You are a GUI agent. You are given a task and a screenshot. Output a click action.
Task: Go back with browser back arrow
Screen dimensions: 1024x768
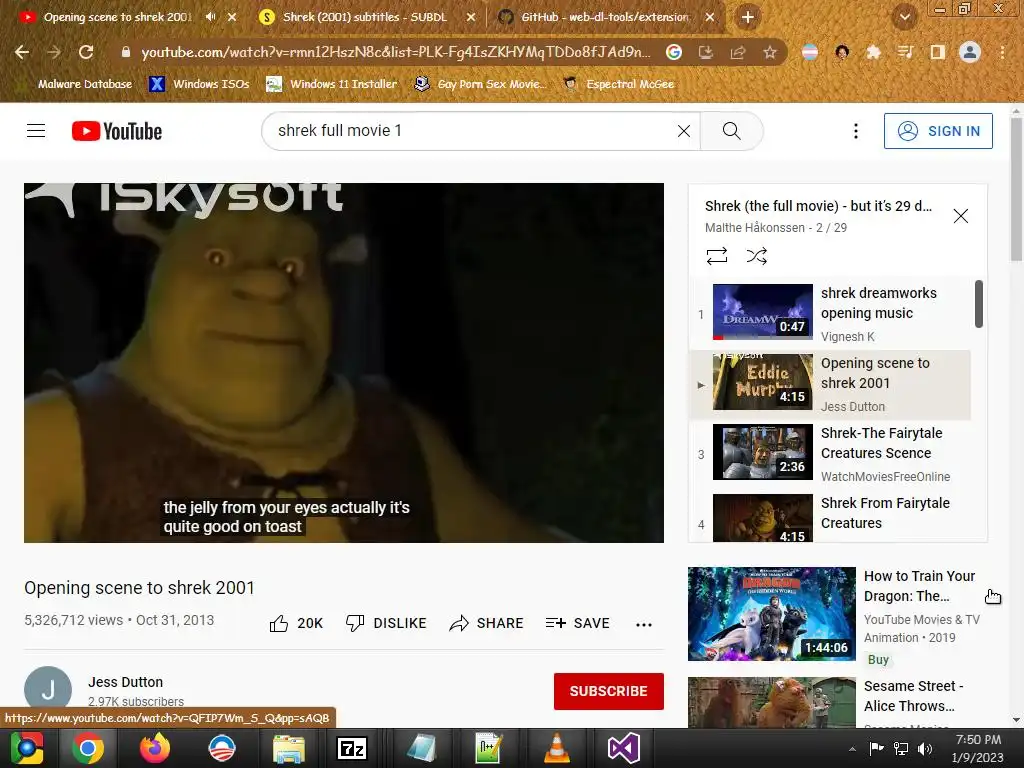22,52
